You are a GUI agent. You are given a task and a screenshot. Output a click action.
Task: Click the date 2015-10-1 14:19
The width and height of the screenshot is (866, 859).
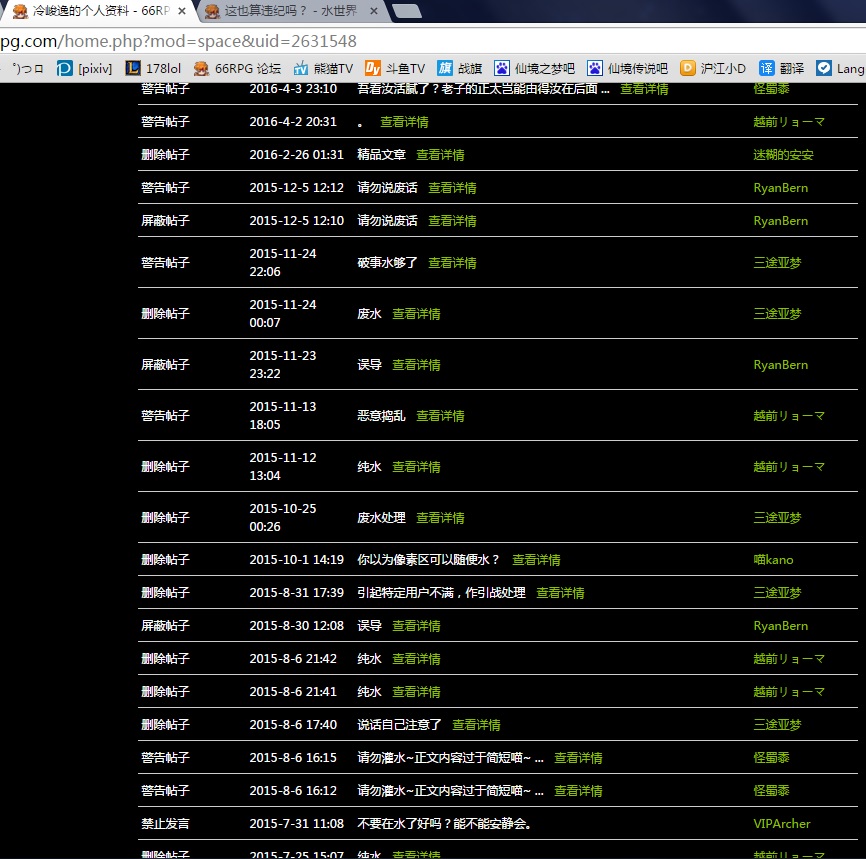[x=297, y=560]
